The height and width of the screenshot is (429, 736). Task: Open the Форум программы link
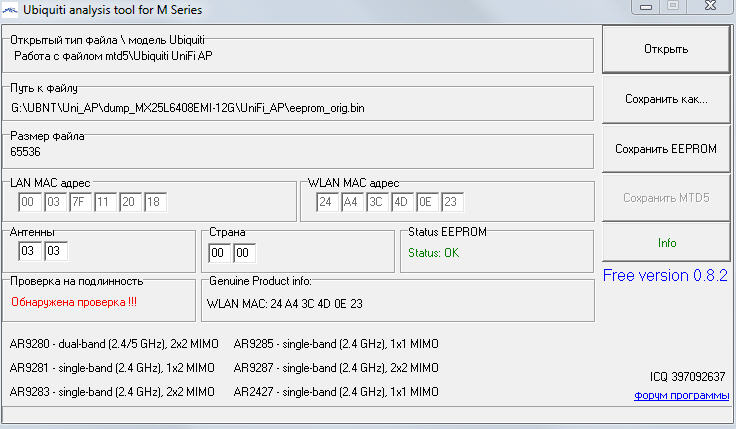click(681, 395)
